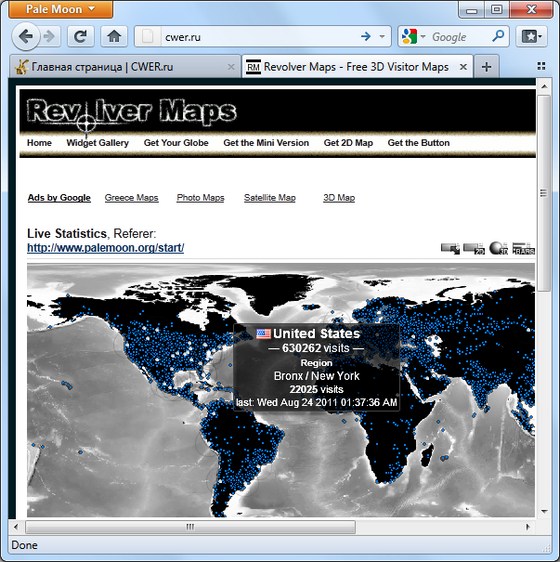Image resolution: width=560 pixels, height=562 pixels.
Task: Click the Satellite Map ad link
Action: pyautogui.click(x=270, y=198)
